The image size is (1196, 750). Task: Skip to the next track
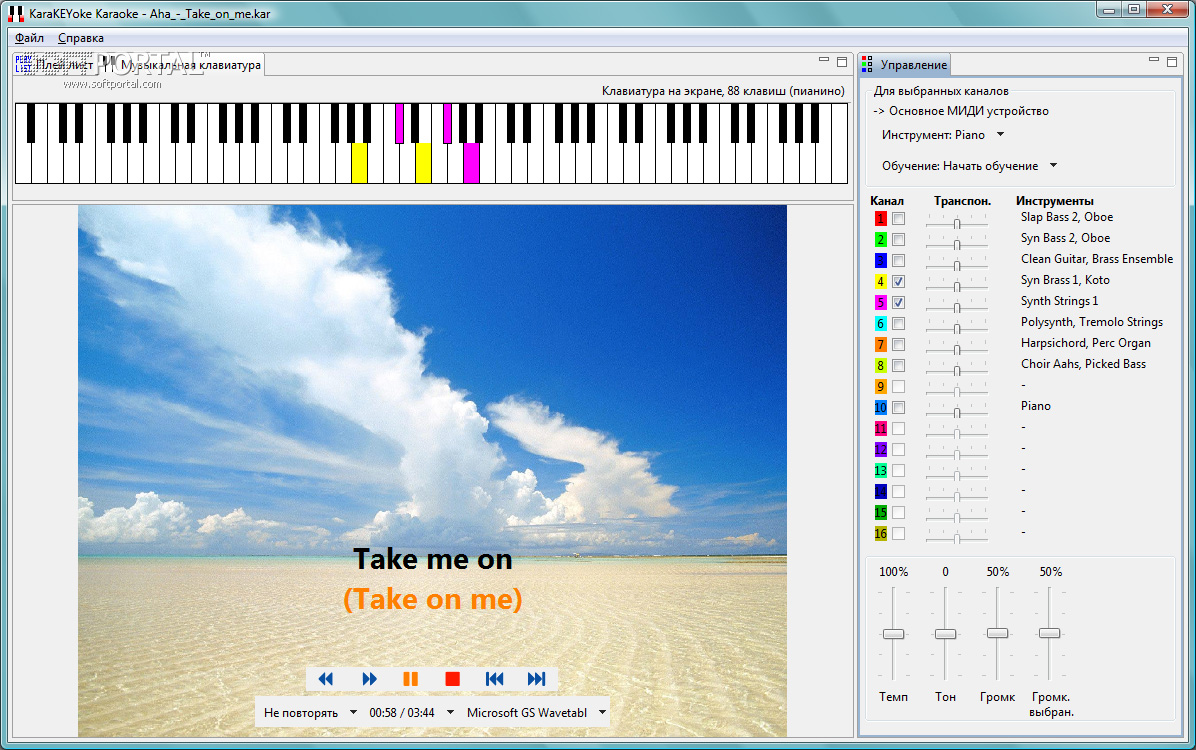coord(536,678)
